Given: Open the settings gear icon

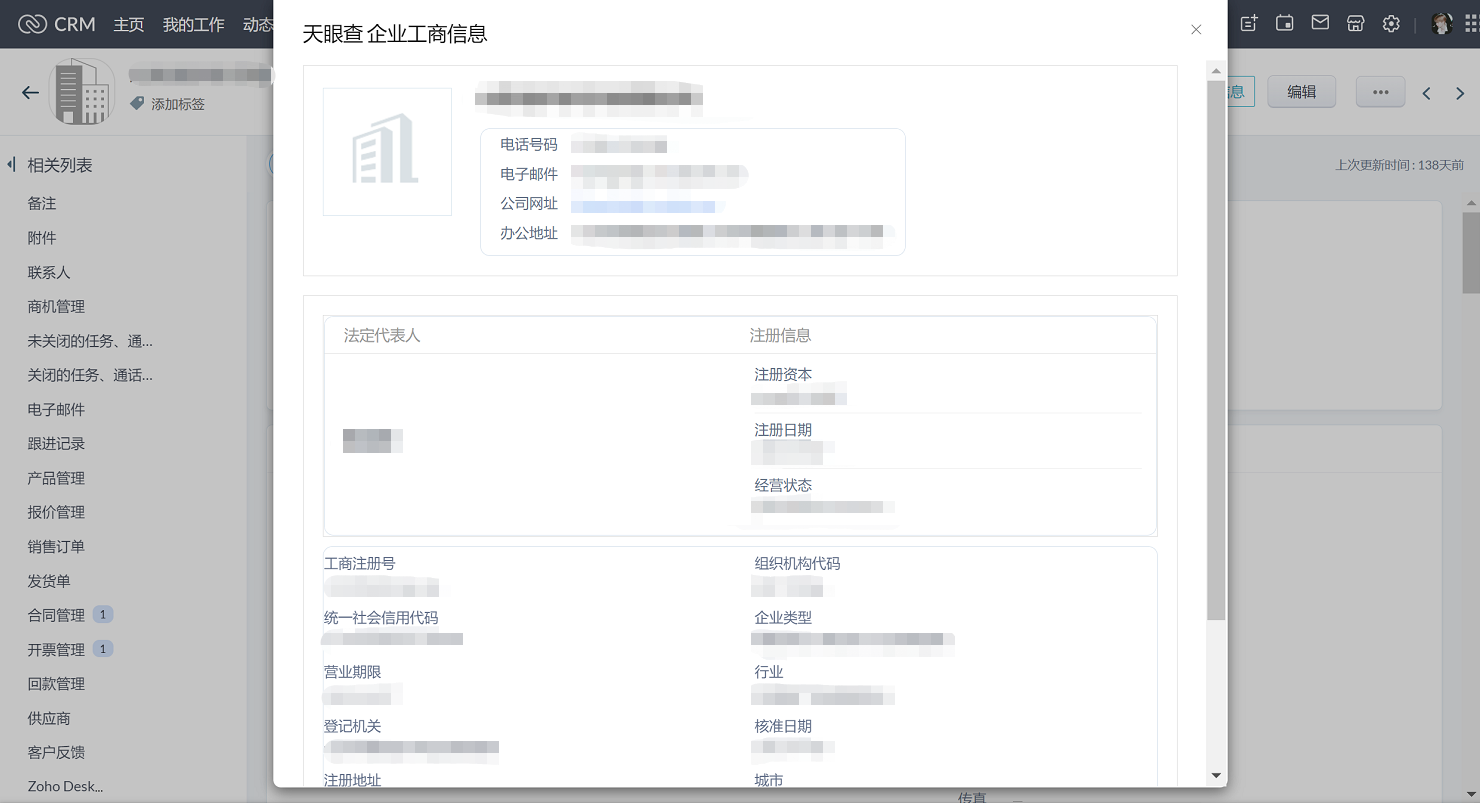Looking at the screenshot, I should (x=1391, y=24).
